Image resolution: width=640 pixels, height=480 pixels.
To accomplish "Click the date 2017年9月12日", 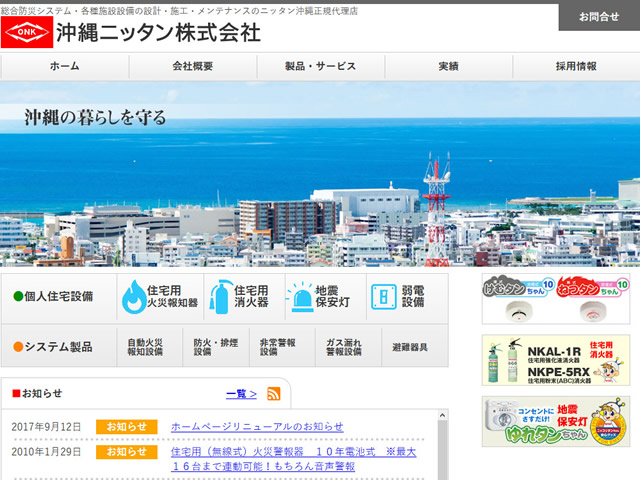I will 46,427.
